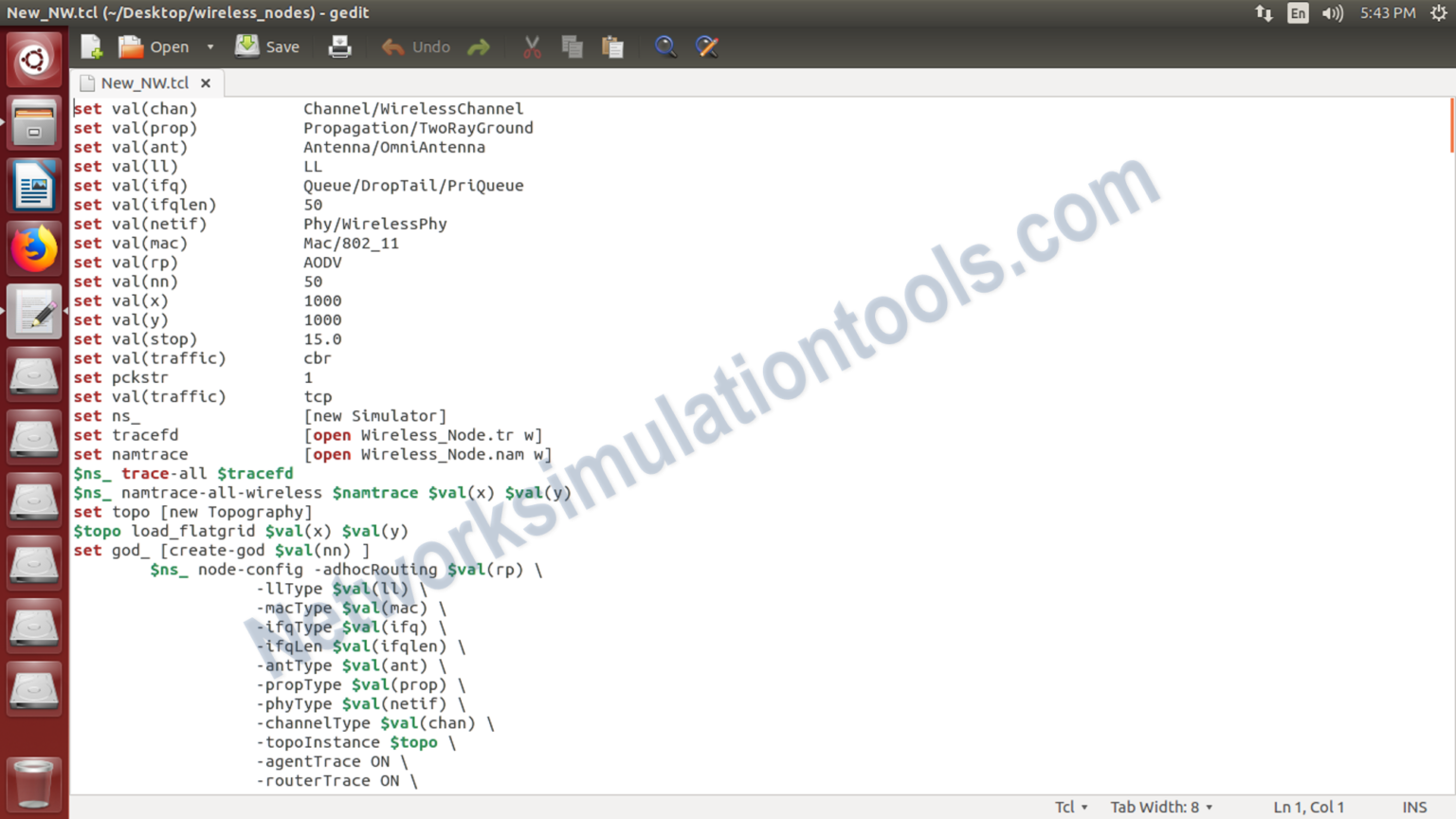
Task: Expand the Open button dropdown arrow
Action: (210, 45)
